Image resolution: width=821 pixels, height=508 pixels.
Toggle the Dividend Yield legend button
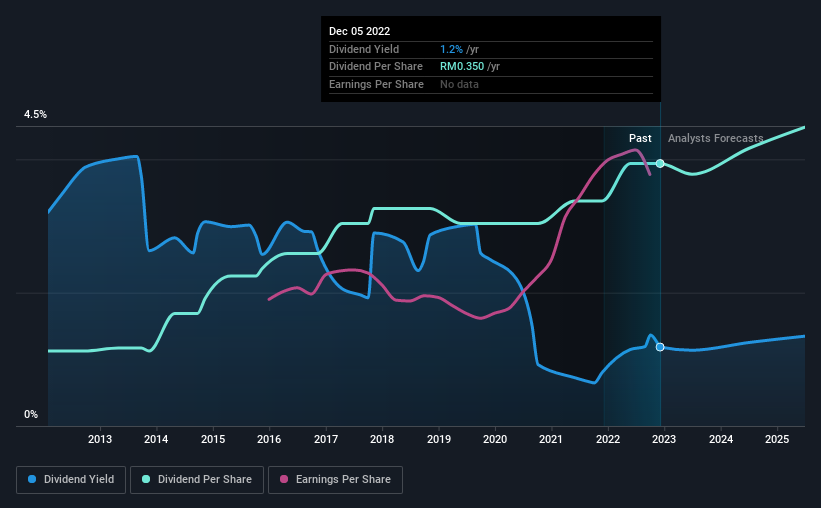(71, 480)
